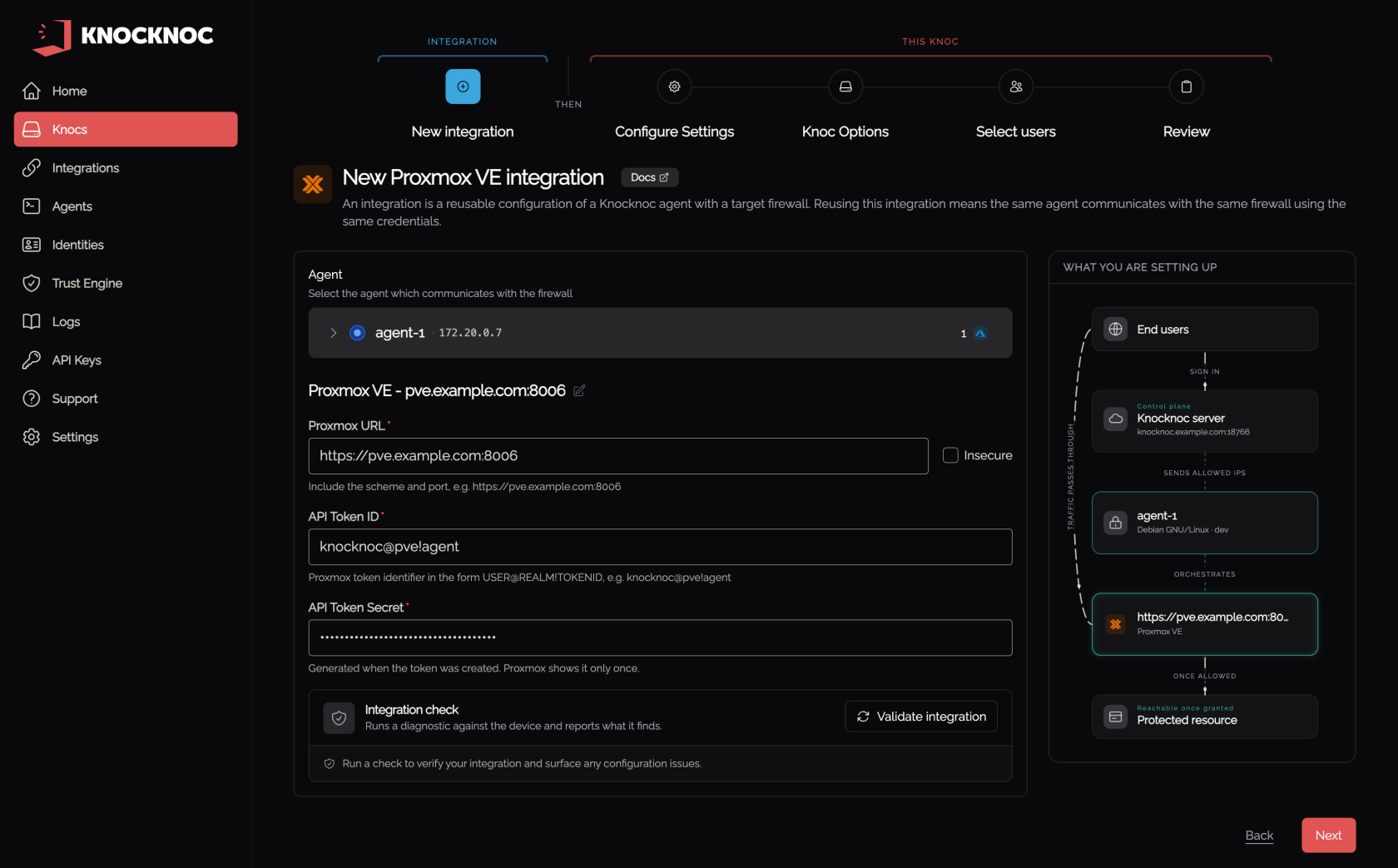Edit the integration name with pencil icon
This screenshot has height=868, width=1398.
pos(579,390)
